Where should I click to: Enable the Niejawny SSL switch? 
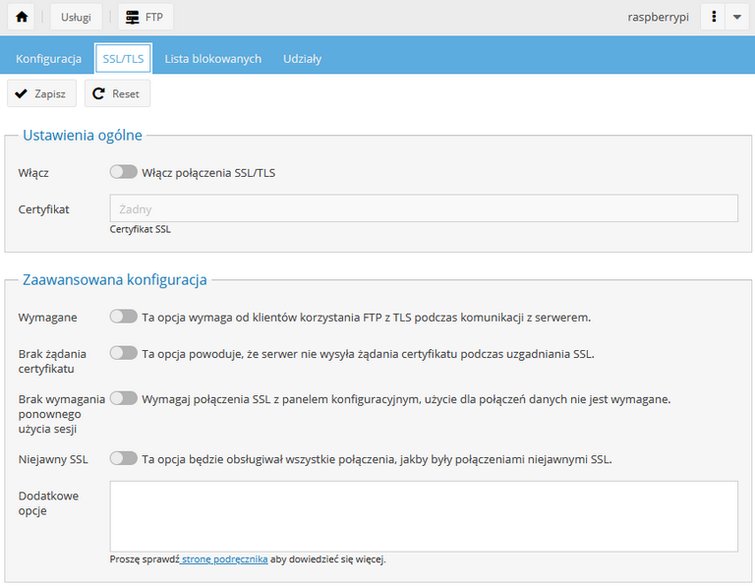[x=123, y=458]
